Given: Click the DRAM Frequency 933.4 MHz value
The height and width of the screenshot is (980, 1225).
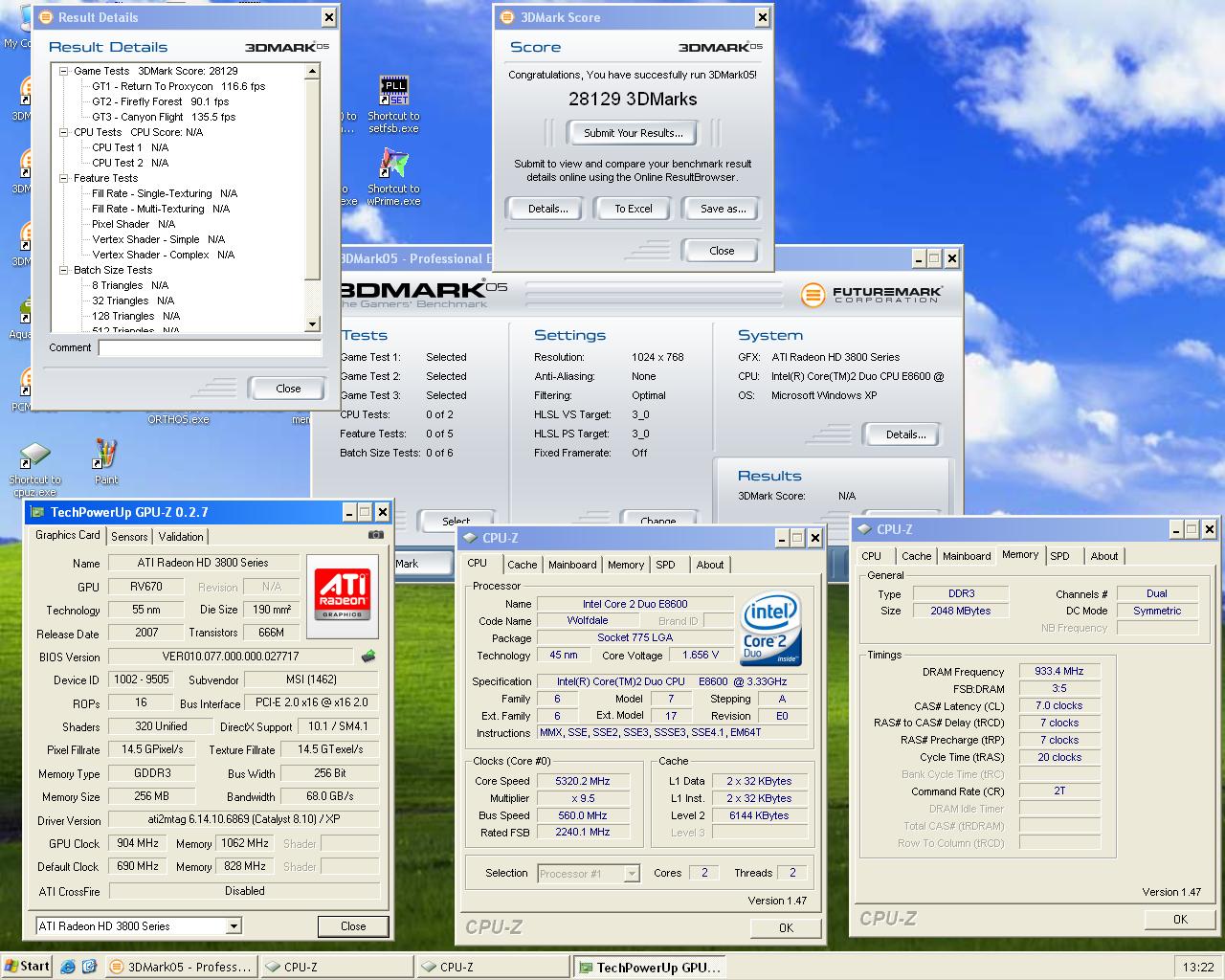Looking at the screenshot, I should click(x=1059, y=672).
